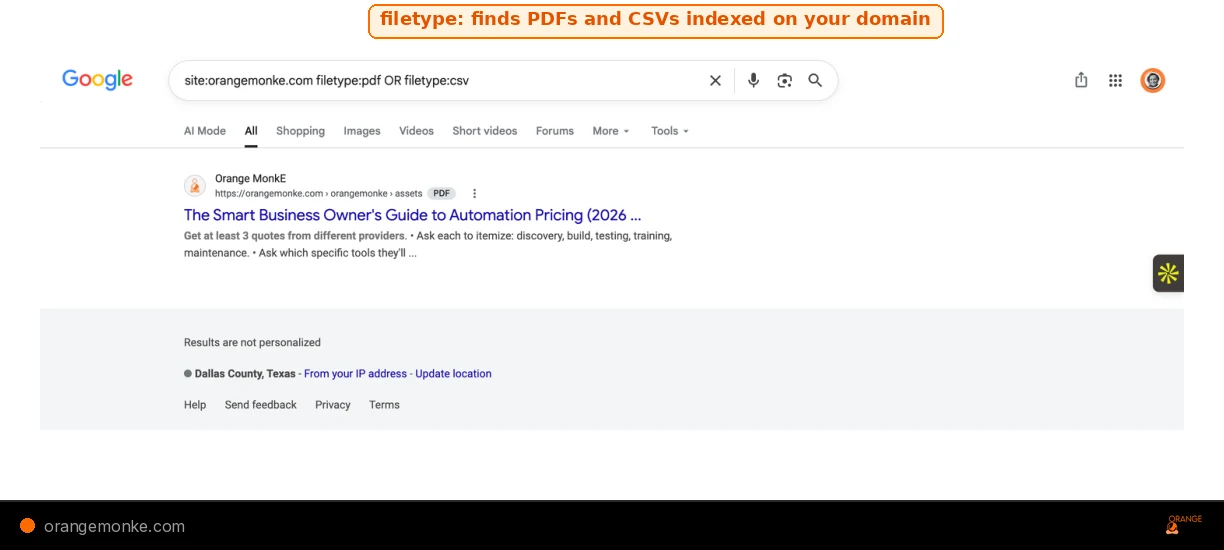Open the Terms footer link
This screenshot has width=1224, height=550.
pyautogui.click(x=384, y=405)
